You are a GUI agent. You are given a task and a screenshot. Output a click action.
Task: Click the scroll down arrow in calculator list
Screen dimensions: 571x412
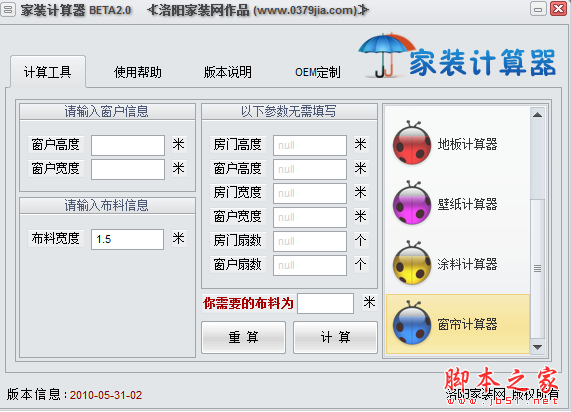(x=537, y=347)
